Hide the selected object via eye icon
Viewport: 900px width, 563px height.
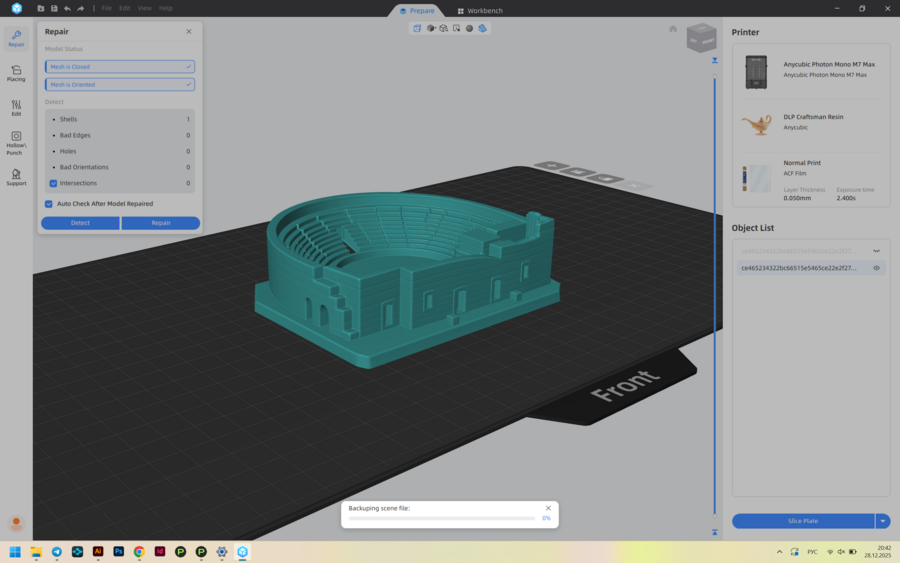click(x=876, y=268)
